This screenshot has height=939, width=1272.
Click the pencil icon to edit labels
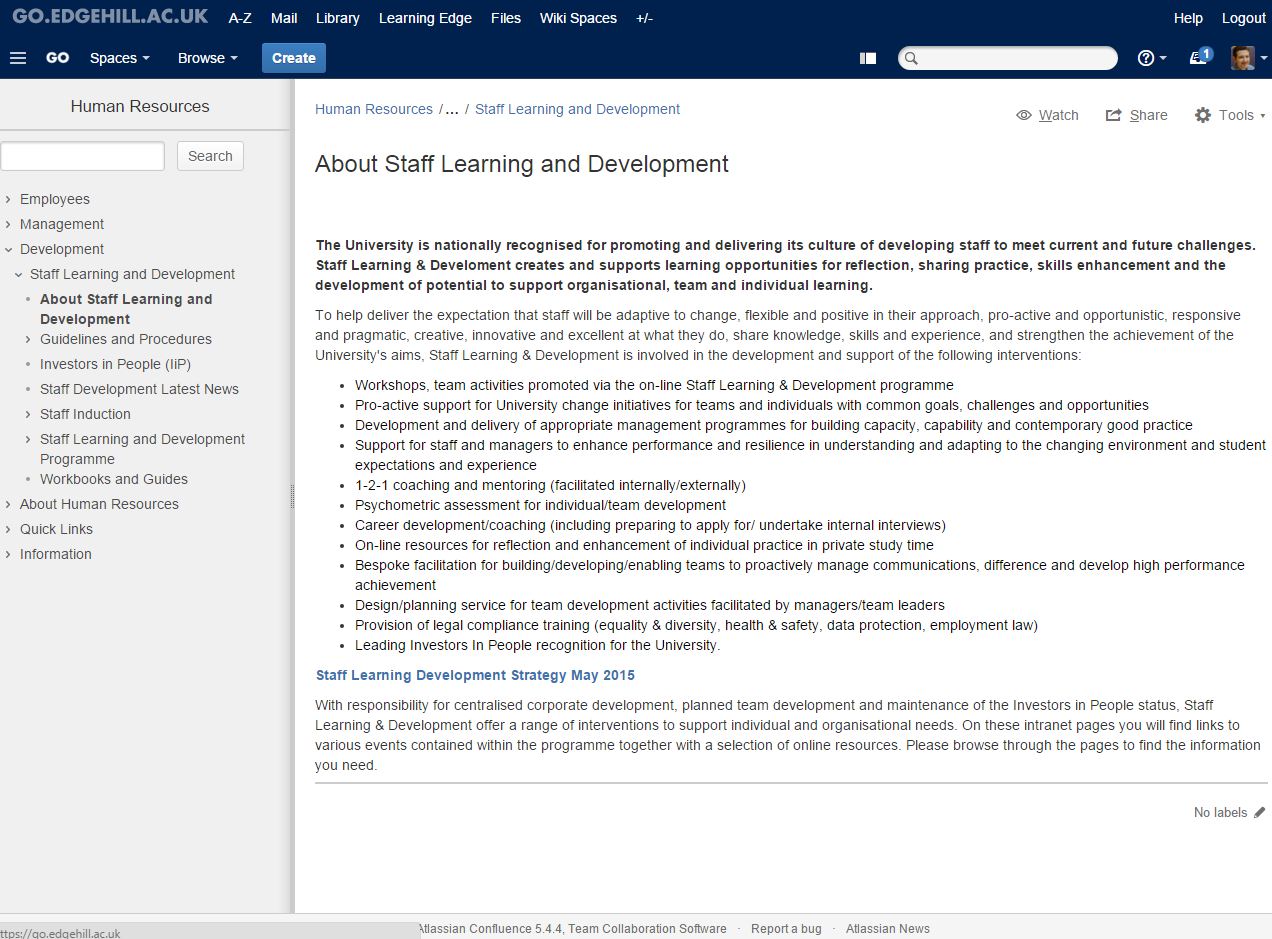tap(1259, 813)
